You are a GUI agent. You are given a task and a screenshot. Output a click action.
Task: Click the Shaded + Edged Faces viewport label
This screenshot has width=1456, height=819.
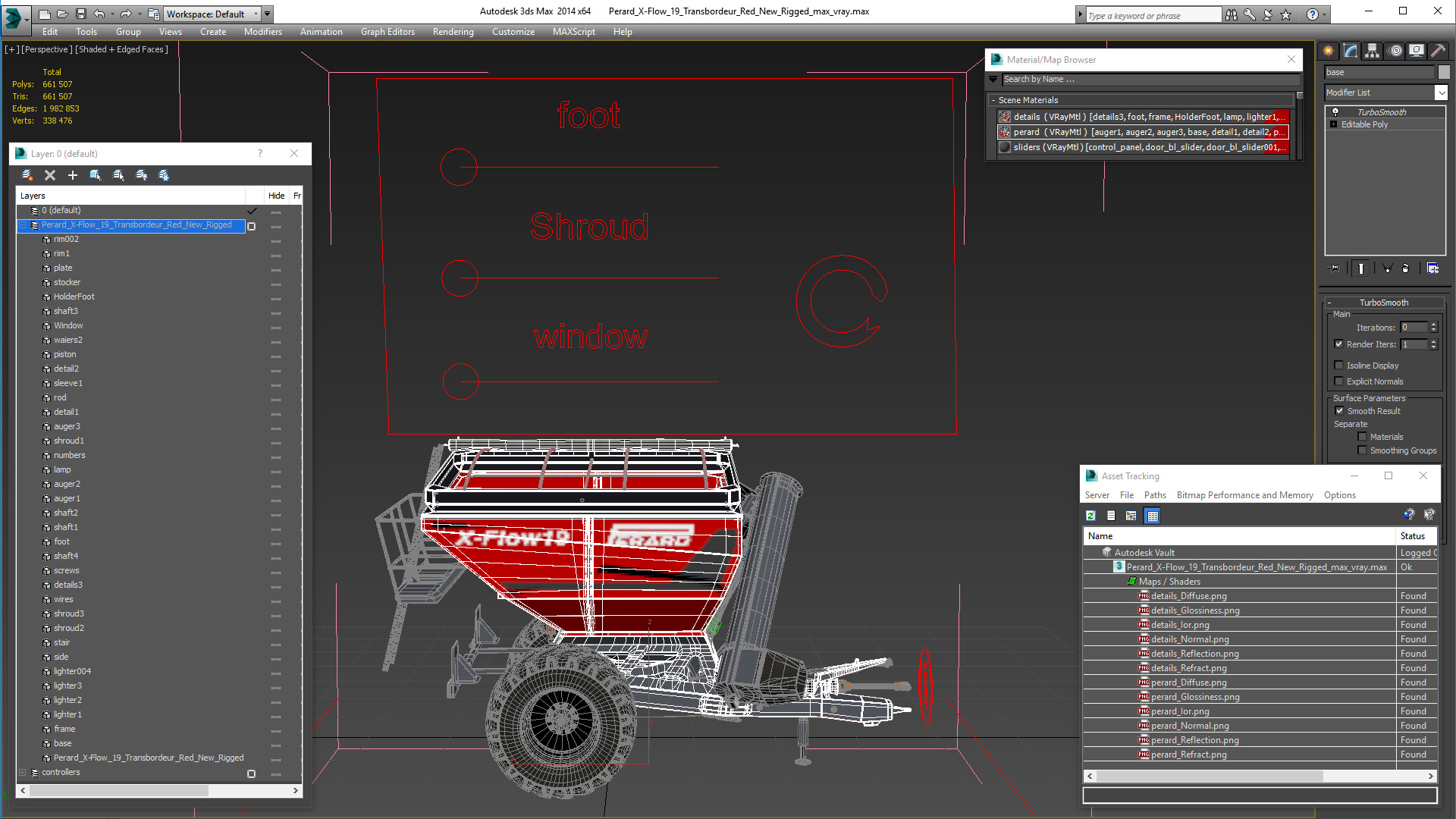coord(121,49)
